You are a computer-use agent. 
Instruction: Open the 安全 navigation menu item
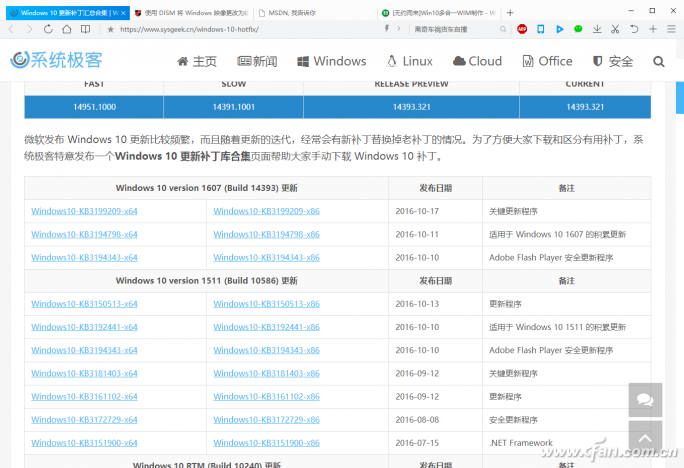click(612, 61)
